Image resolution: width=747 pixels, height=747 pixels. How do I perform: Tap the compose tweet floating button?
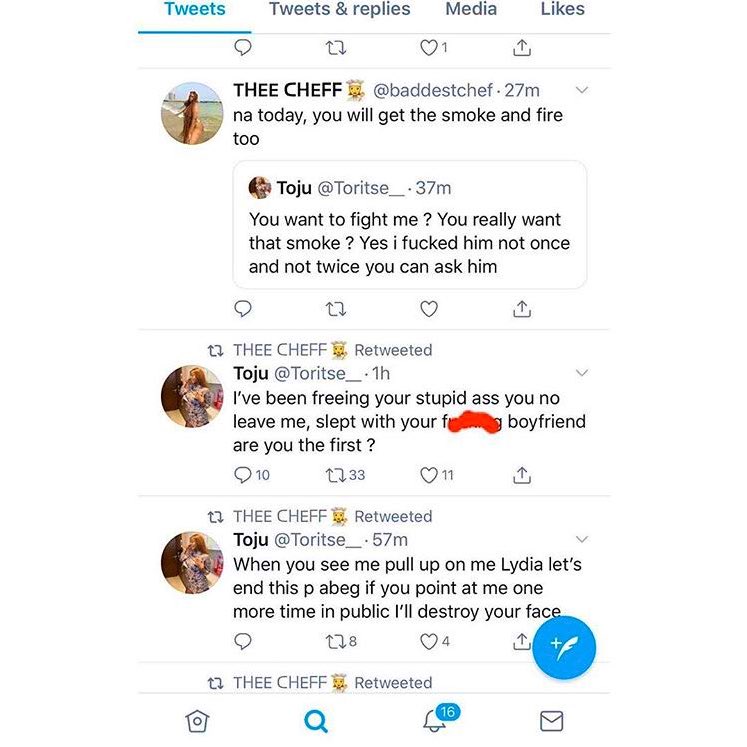point(564,647)
